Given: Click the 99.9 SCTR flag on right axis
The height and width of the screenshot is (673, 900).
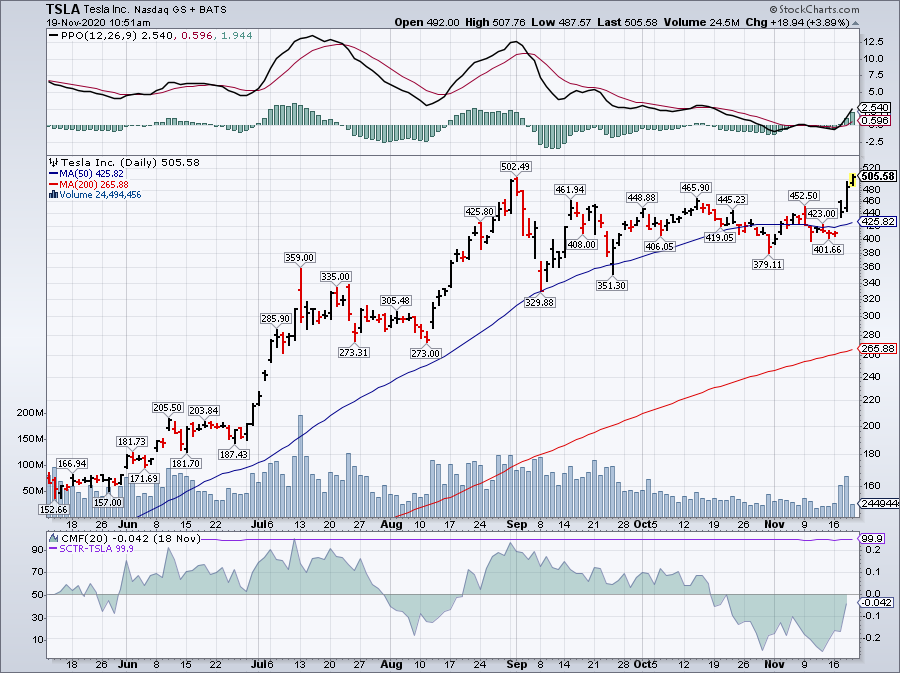Looking at the screenshot, I should (x=872, y=539).
